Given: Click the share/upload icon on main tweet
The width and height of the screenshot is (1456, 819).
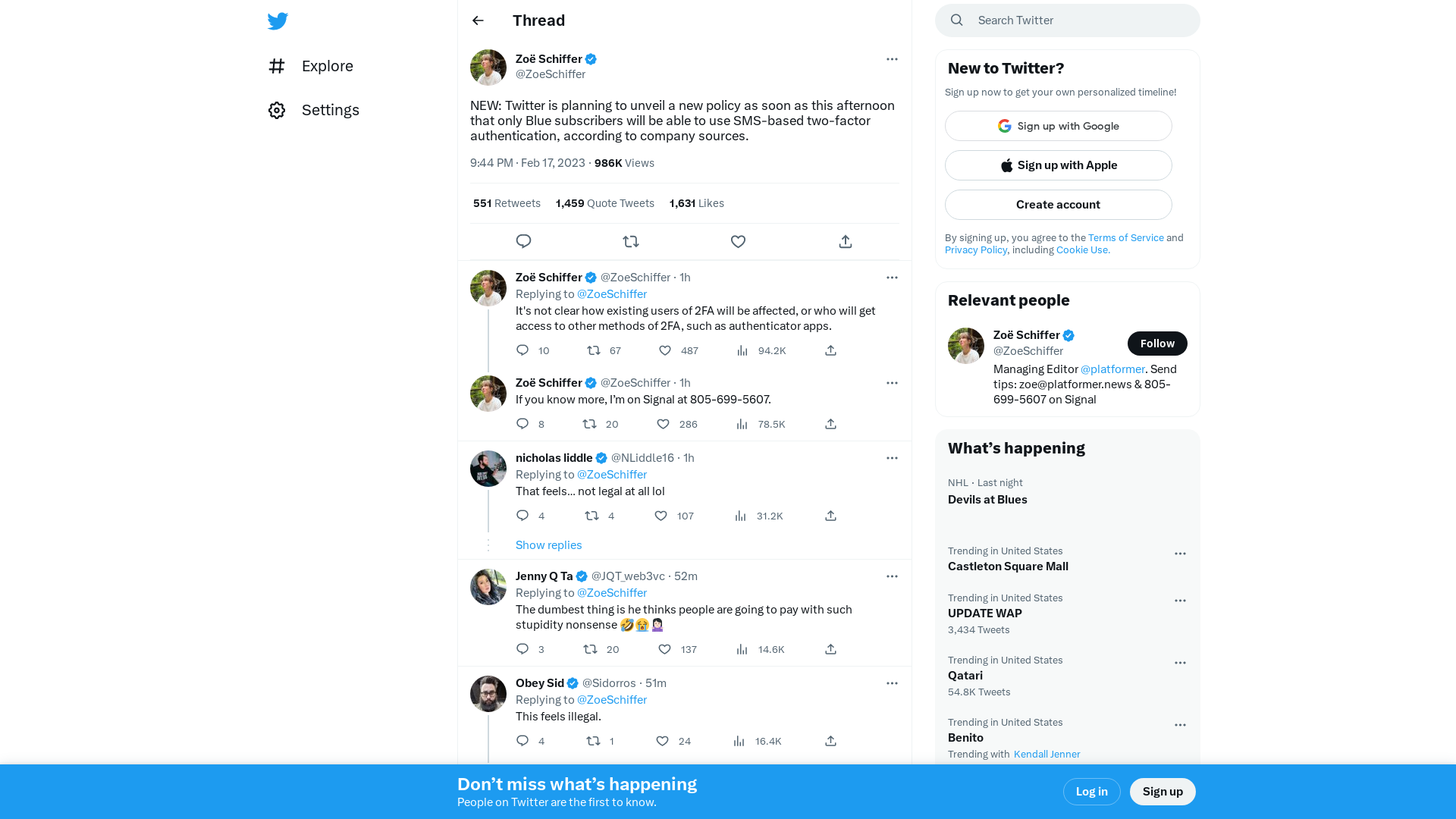Looking at the screenshot, I should [845, 241].
